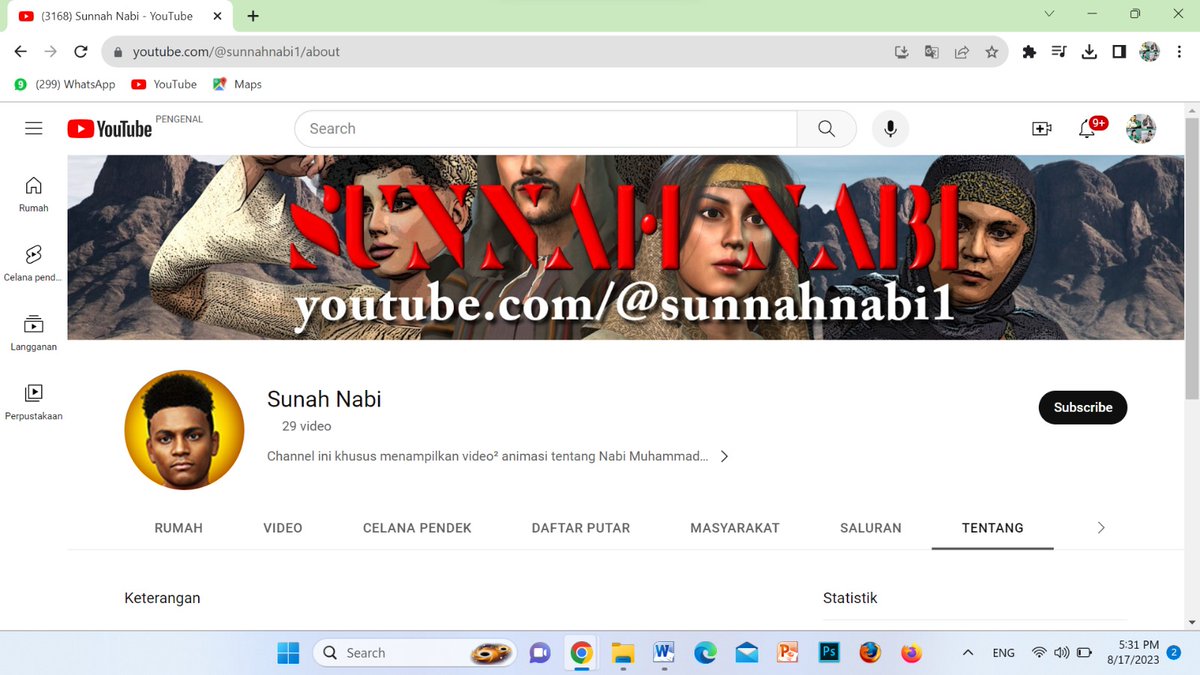Open File Explorer from the taskbar
This screenshot has height=675, width=1200.
(622, 653)
